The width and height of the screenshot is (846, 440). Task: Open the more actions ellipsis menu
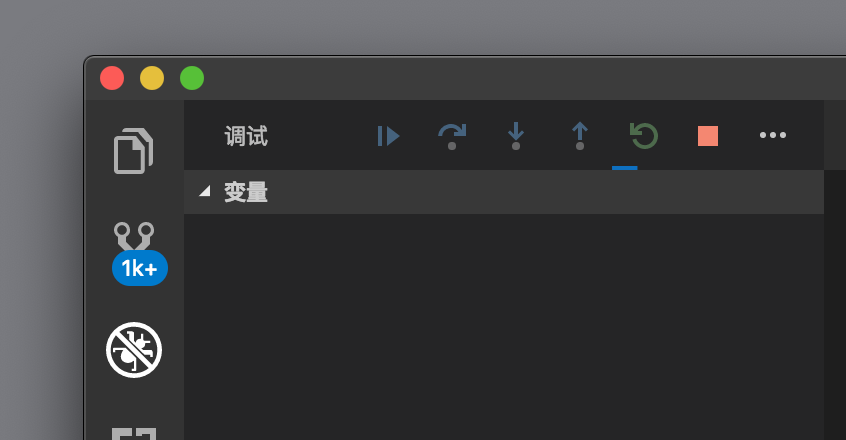[773, 135]
